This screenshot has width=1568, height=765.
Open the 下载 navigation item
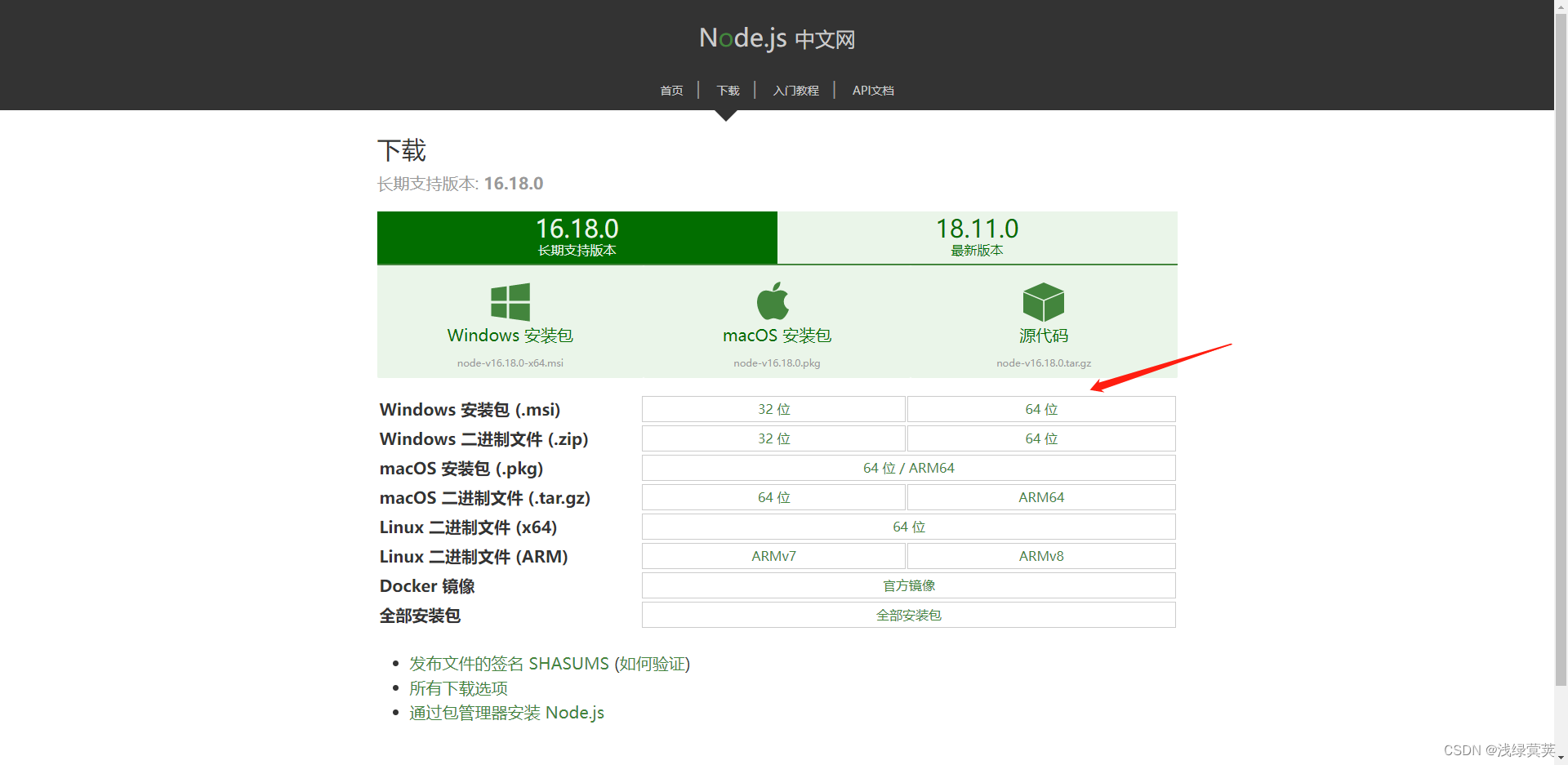728,91
